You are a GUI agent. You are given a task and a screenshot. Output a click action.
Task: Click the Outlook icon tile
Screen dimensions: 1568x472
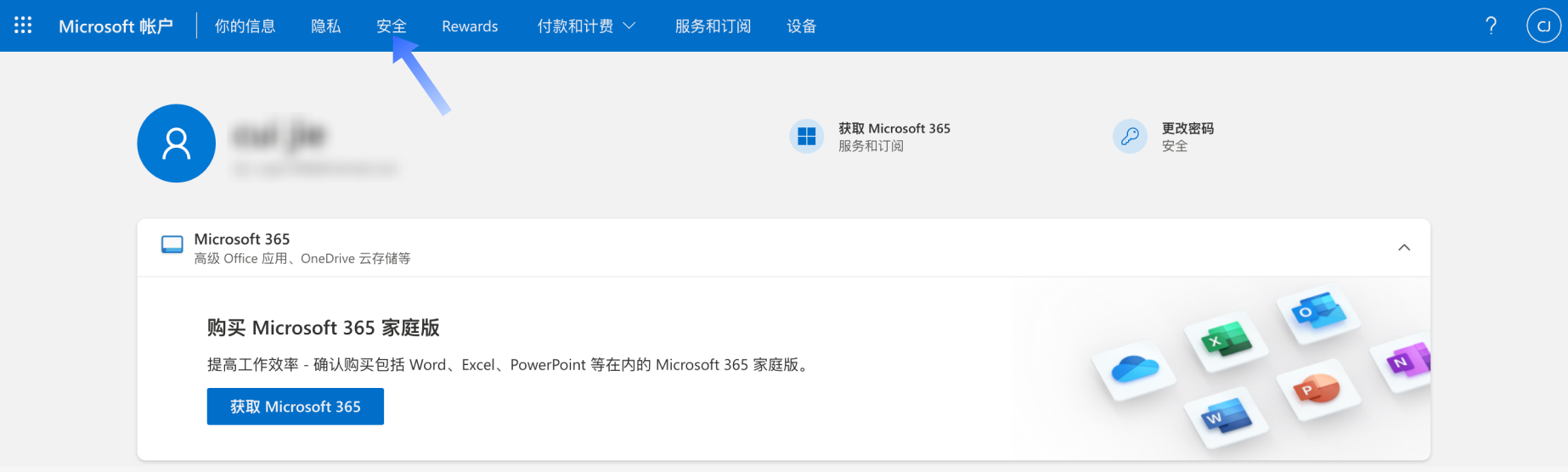tap(1318, 312)
